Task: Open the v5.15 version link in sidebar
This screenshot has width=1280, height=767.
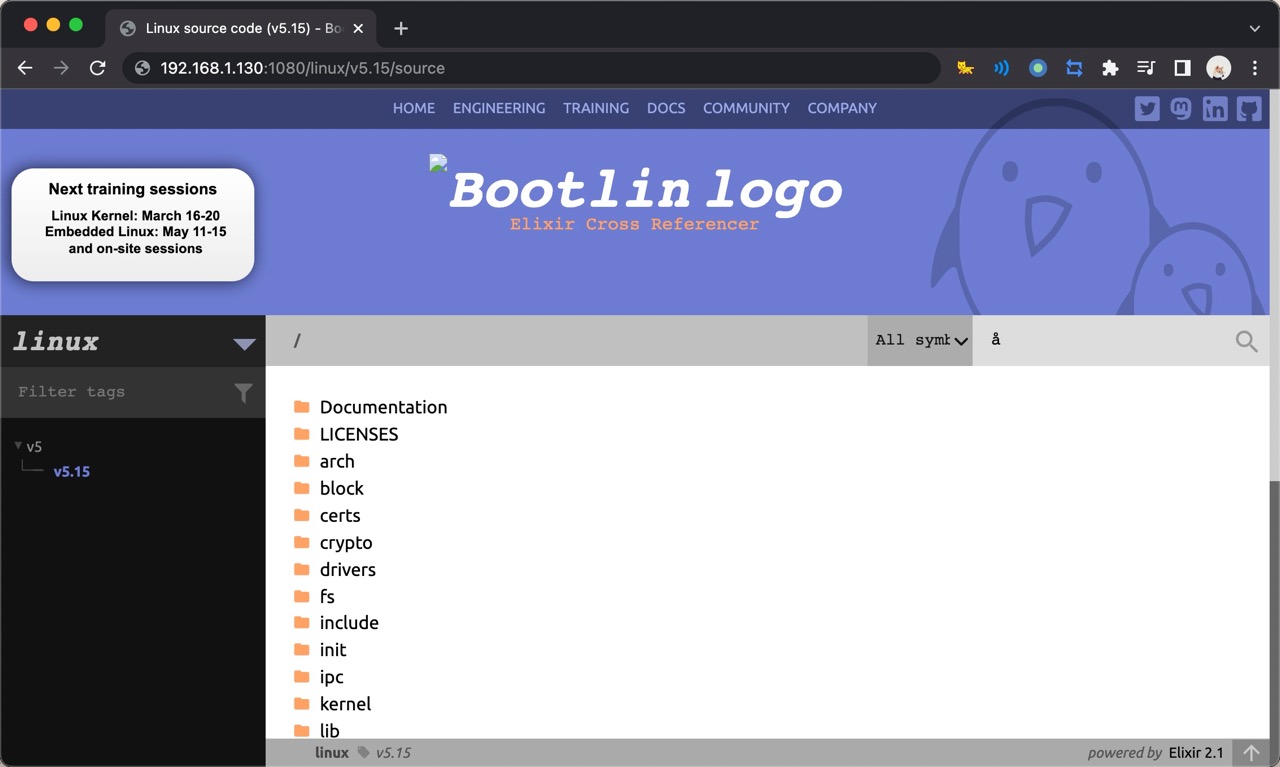Action: pos(72,471)
